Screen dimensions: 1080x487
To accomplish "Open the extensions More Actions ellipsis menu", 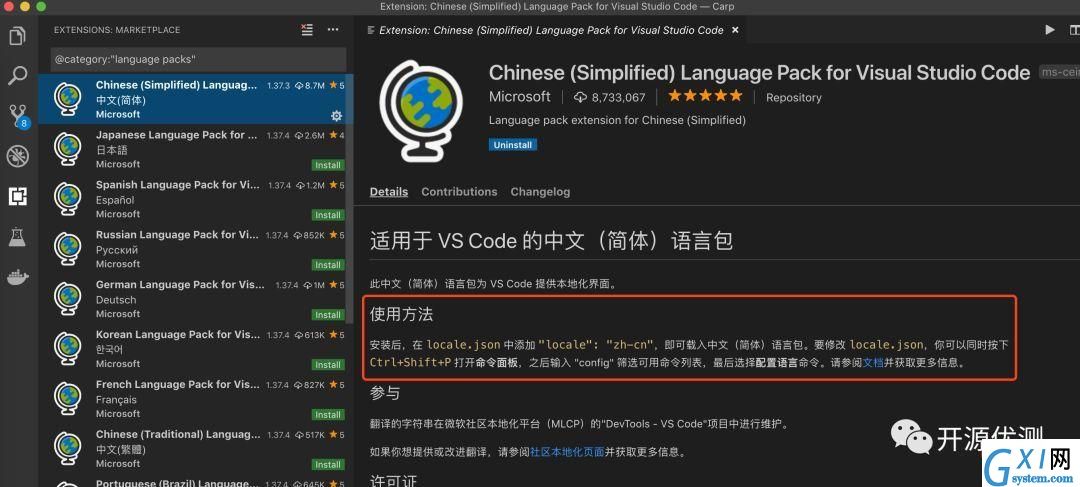I will [333, 30].
